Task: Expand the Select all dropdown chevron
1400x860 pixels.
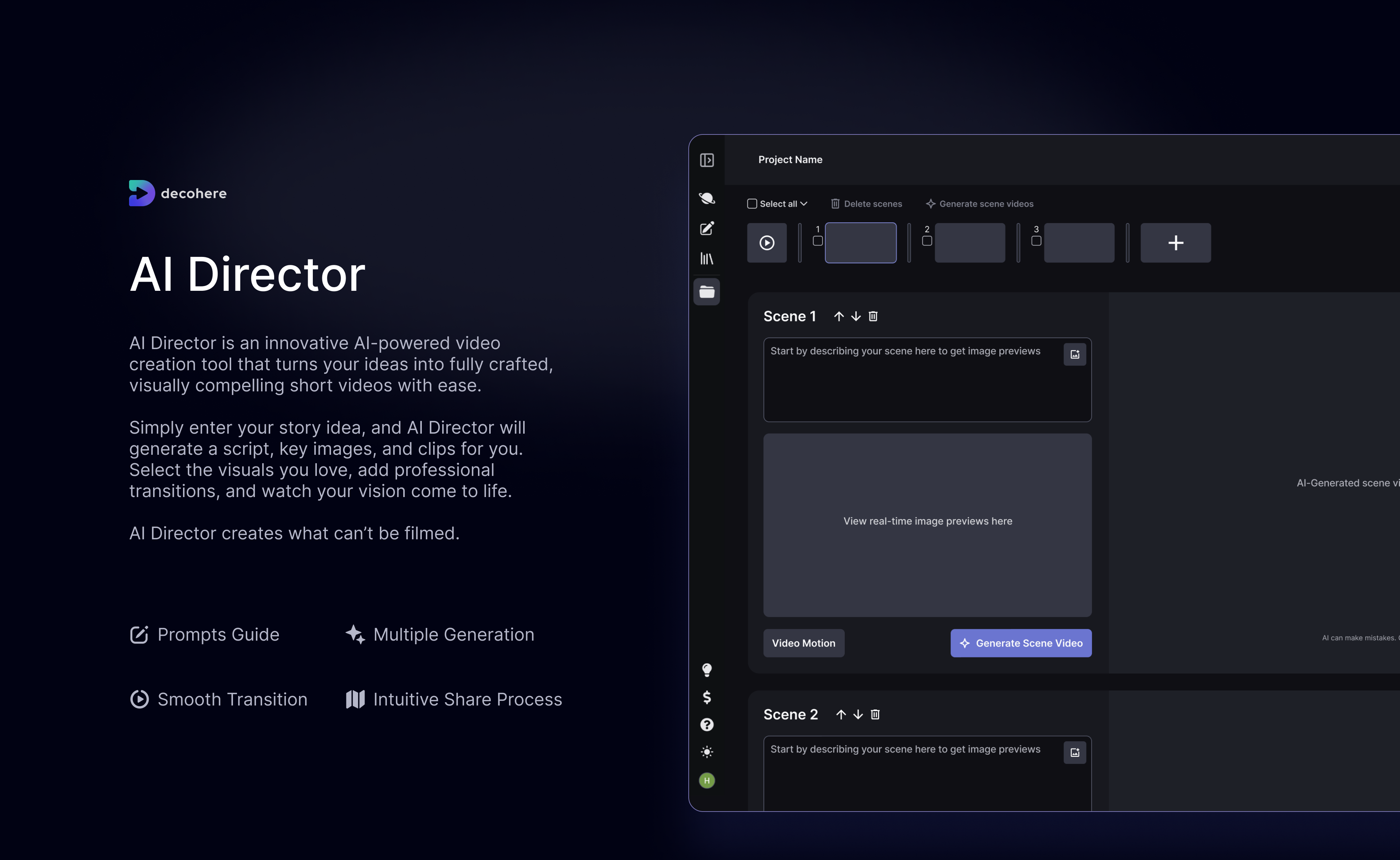Action: 804,204
